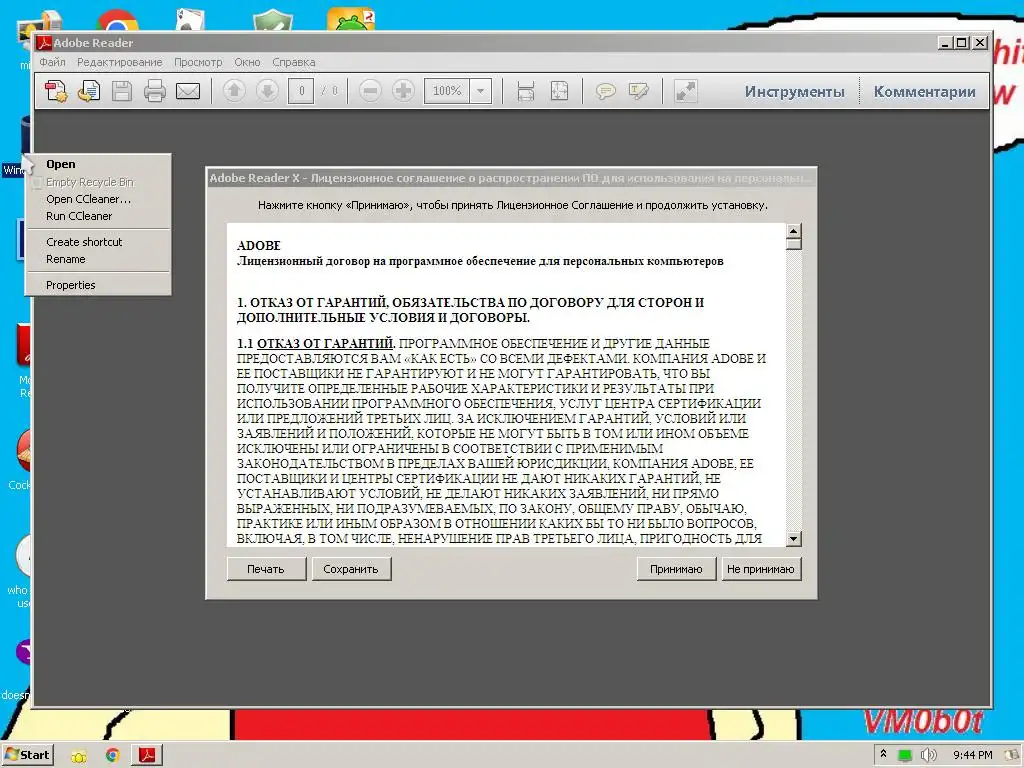Go to previous page arrow icon
This screenshot has height=768, width=1024.
tap(234, 91)
